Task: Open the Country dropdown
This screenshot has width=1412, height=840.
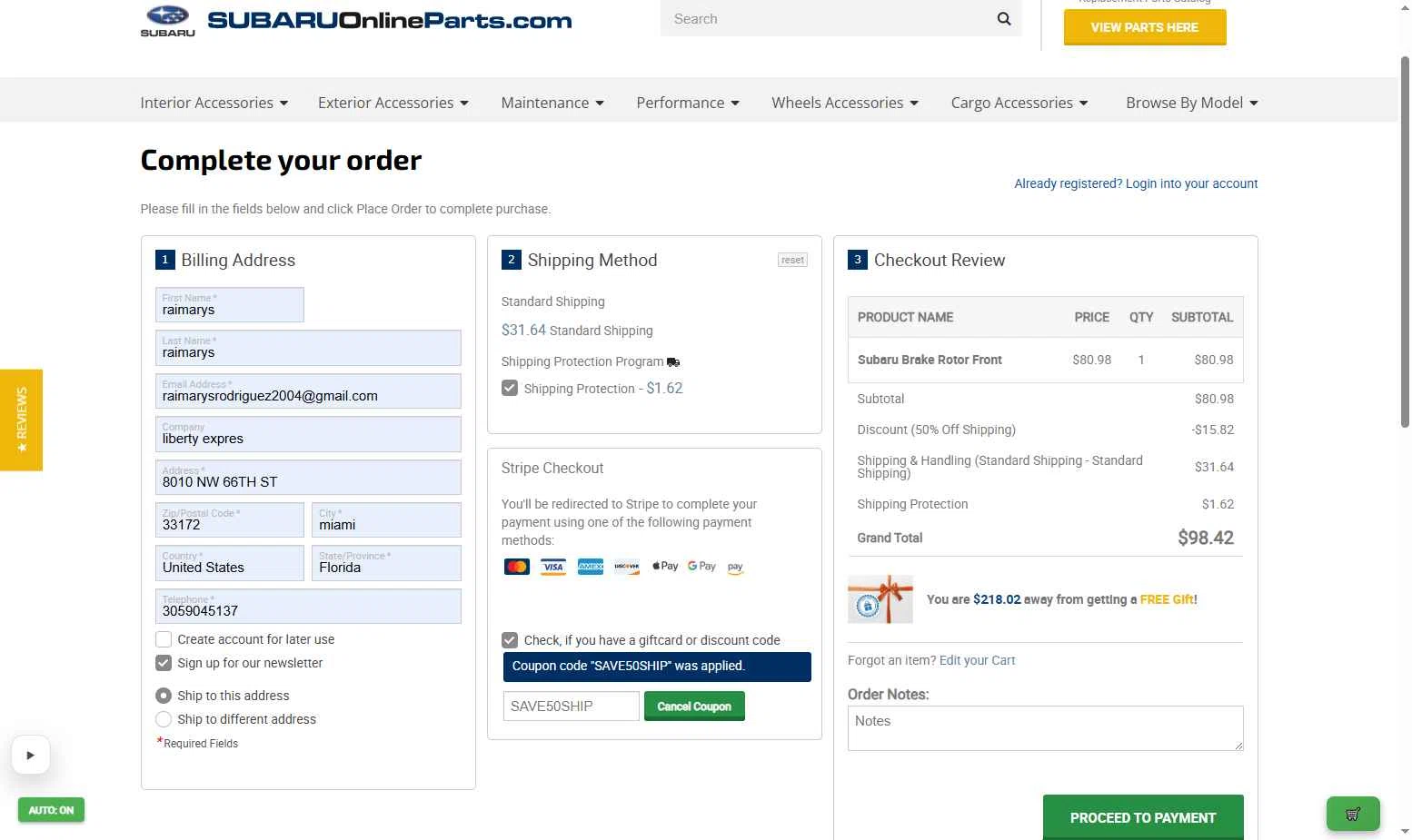Action: (x=230, y=563)
